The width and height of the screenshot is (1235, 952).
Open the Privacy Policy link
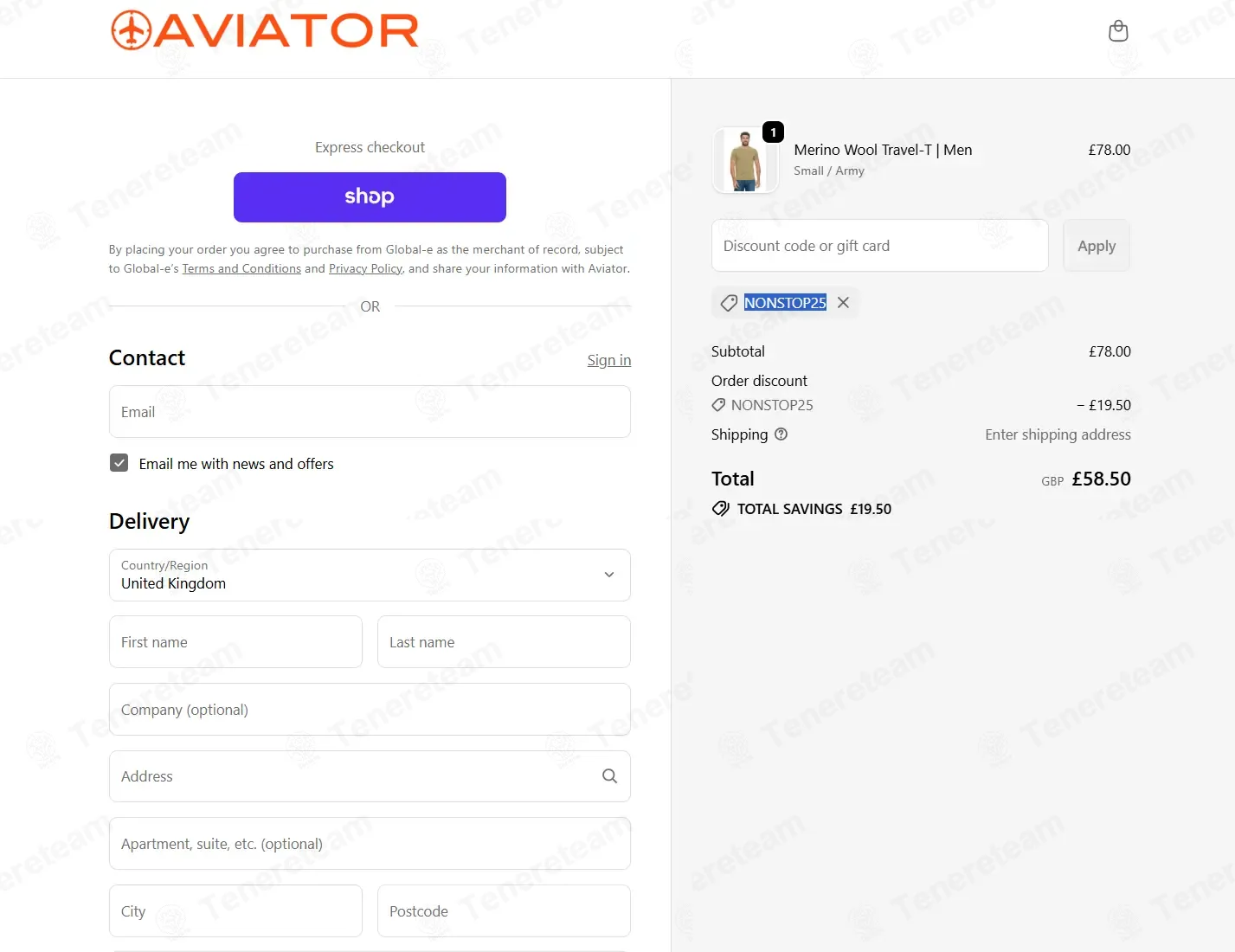(365, 269)
